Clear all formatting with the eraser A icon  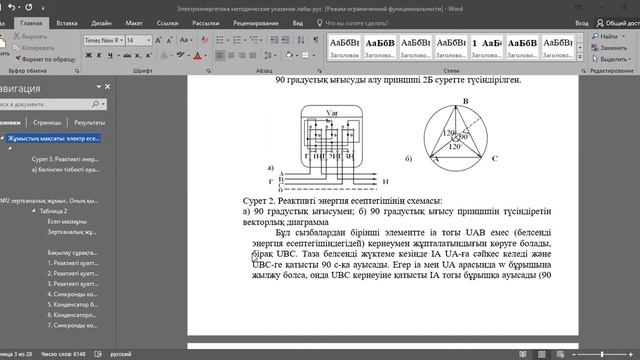204,40
